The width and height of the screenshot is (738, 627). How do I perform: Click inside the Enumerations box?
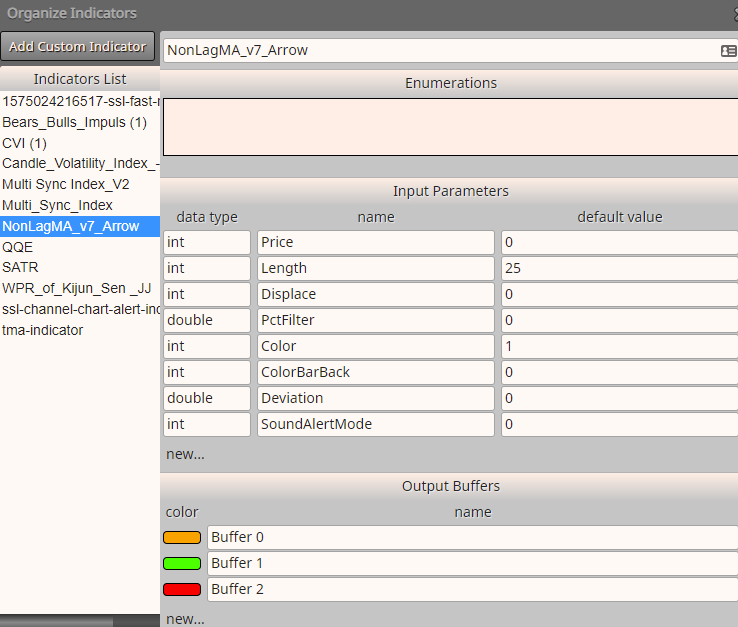point(450,127)
